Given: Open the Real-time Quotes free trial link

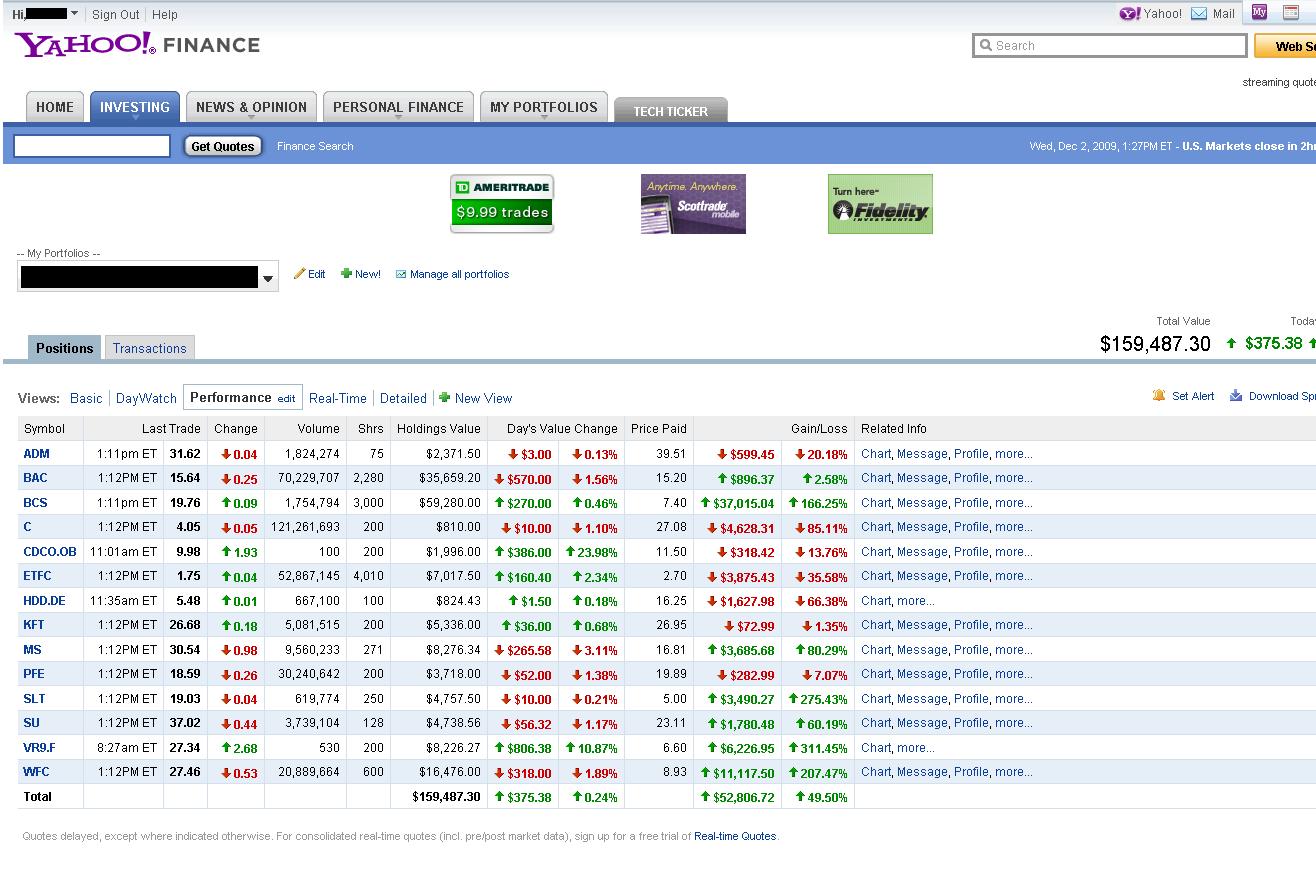Looking at the screenshot, I should point(735,836).
